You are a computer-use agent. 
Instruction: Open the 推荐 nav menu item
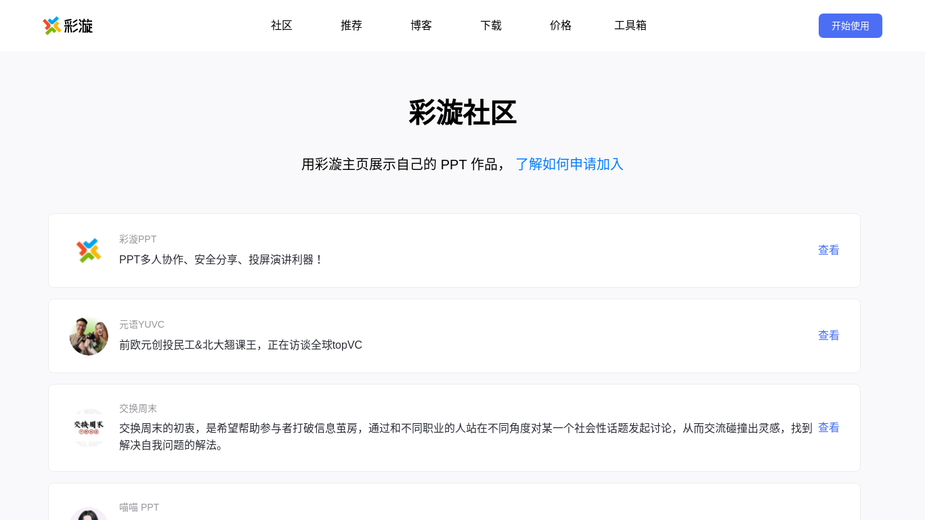(x=351, y=25)
